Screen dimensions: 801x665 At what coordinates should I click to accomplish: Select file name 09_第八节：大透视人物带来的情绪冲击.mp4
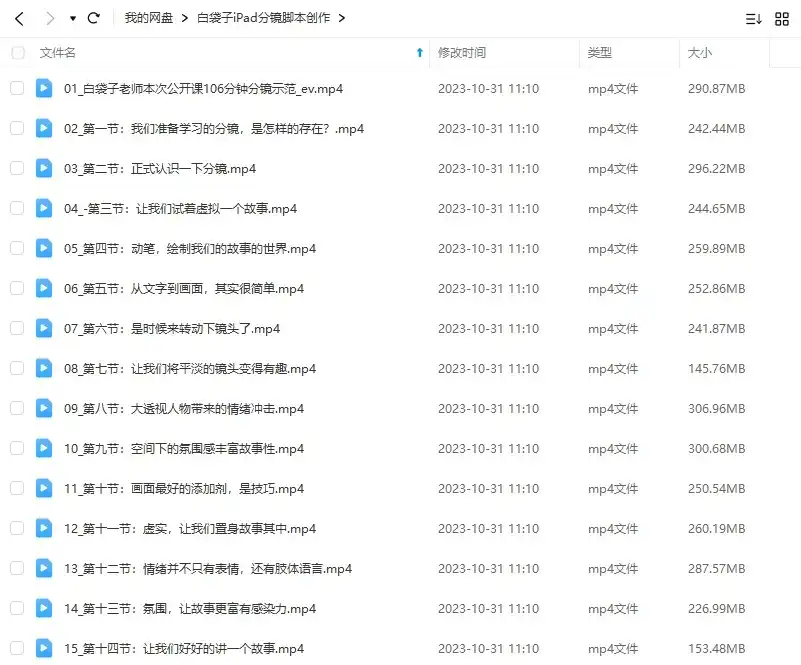point(184,409)
